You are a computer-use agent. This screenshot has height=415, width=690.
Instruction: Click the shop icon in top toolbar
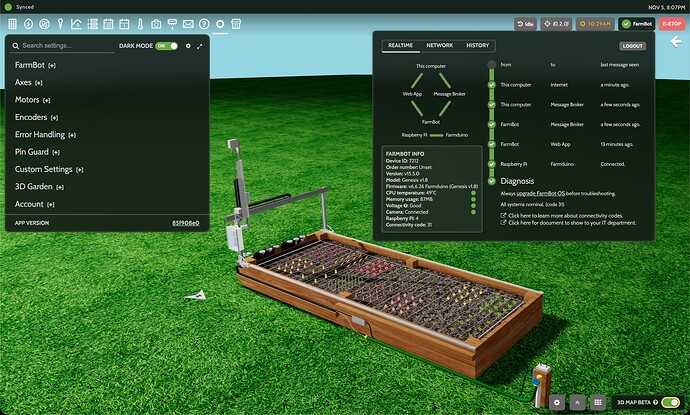[x=237, y=23]
